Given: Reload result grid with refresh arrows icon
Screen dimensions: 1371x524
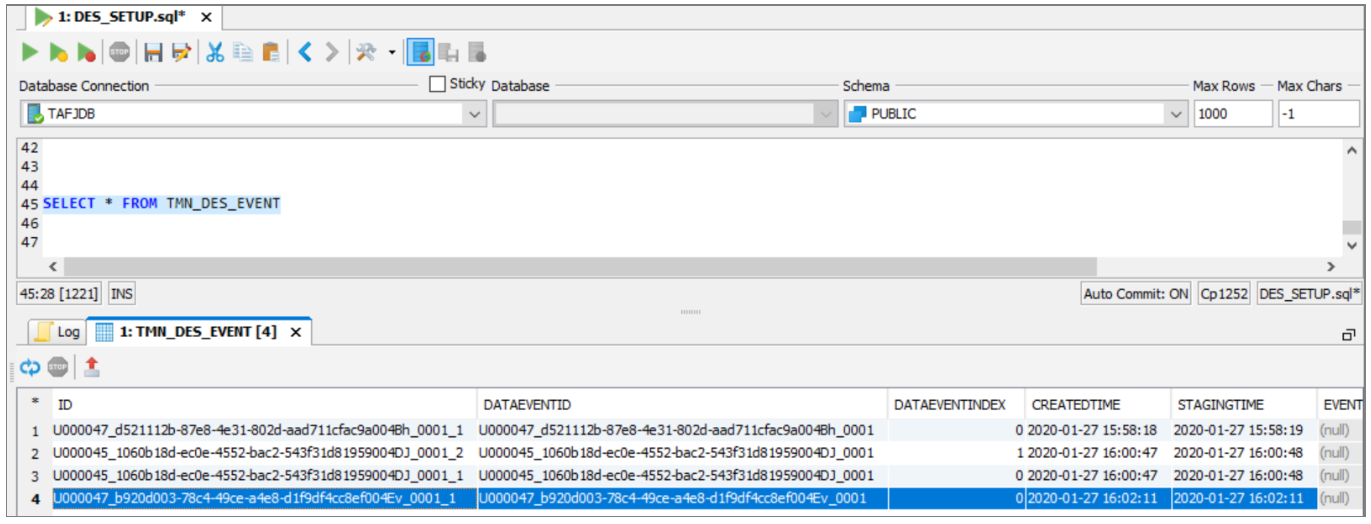Looking at the screenshot, I should tap(30, 367).
